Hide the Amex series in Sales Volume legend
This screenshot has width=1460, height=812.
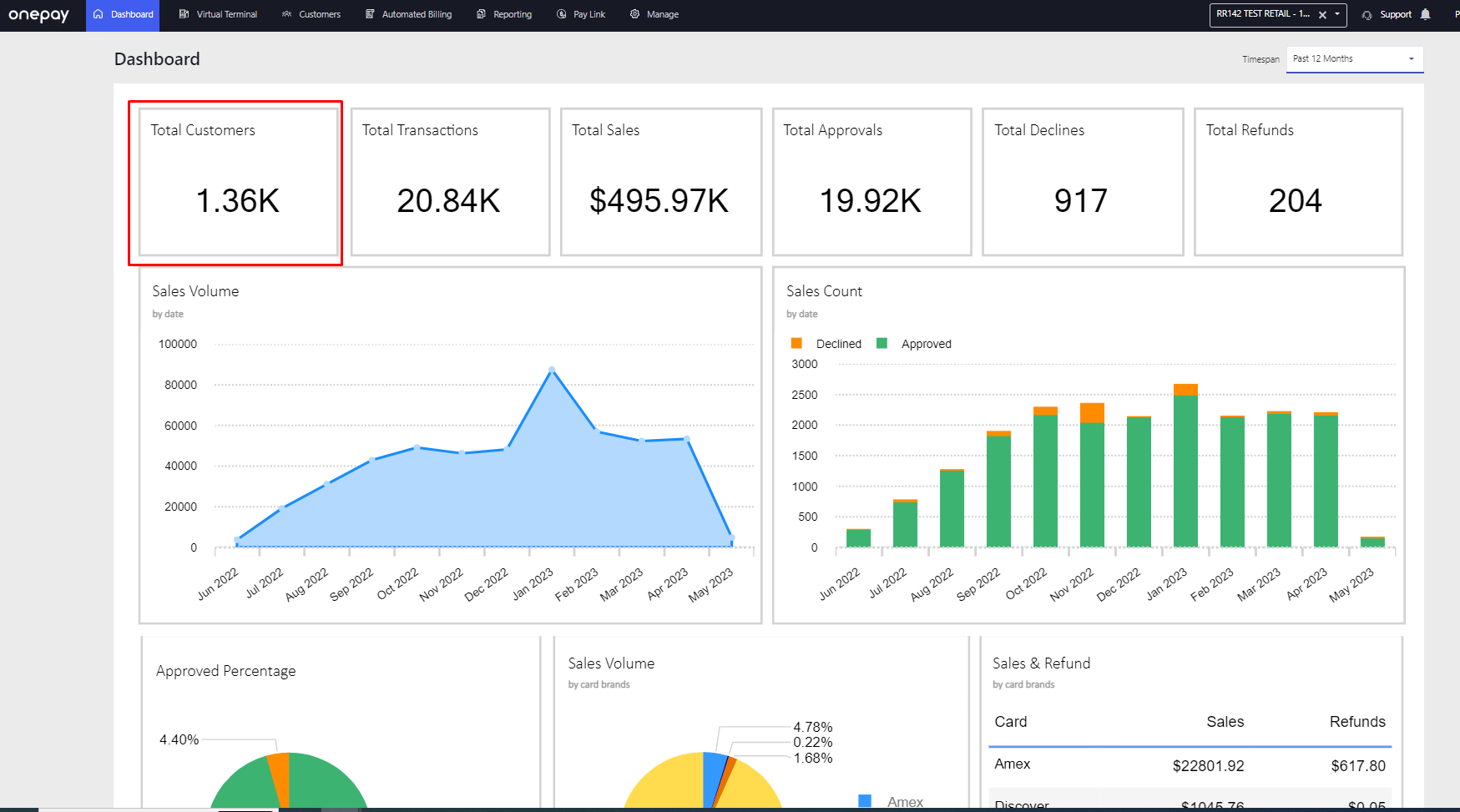[887, 802]
